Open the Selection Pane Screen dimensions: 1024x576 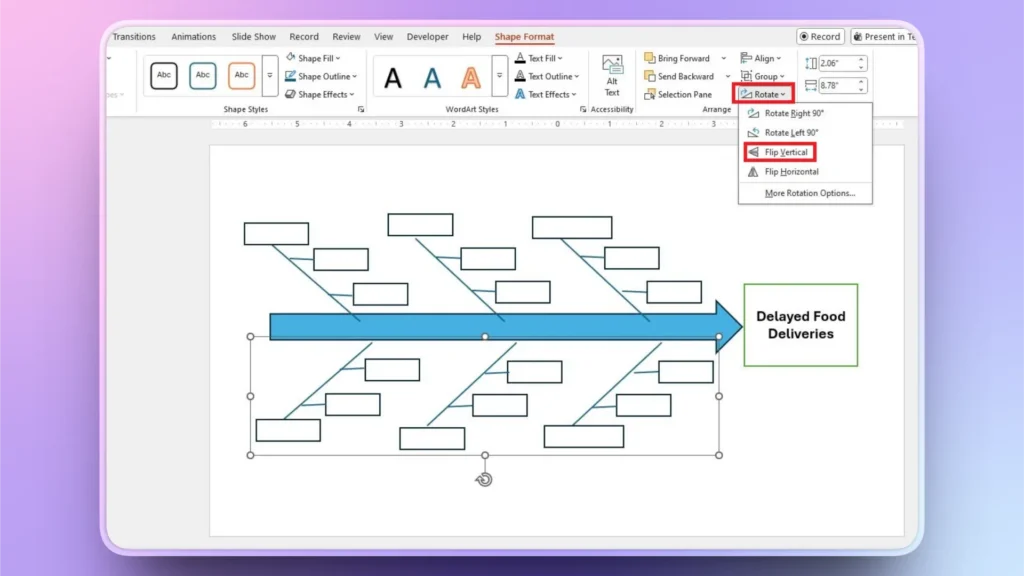coord(684,94)
